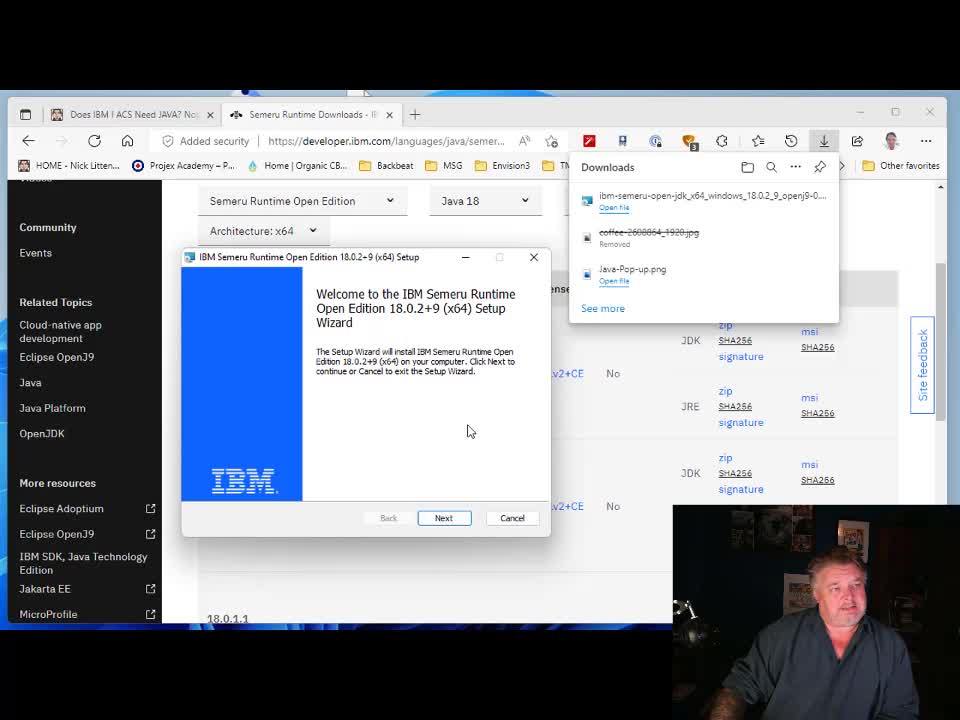The image size is (960, 720).
Task: Open the user profile avatar
Action: pyautogui.click(x=891, y=141)
